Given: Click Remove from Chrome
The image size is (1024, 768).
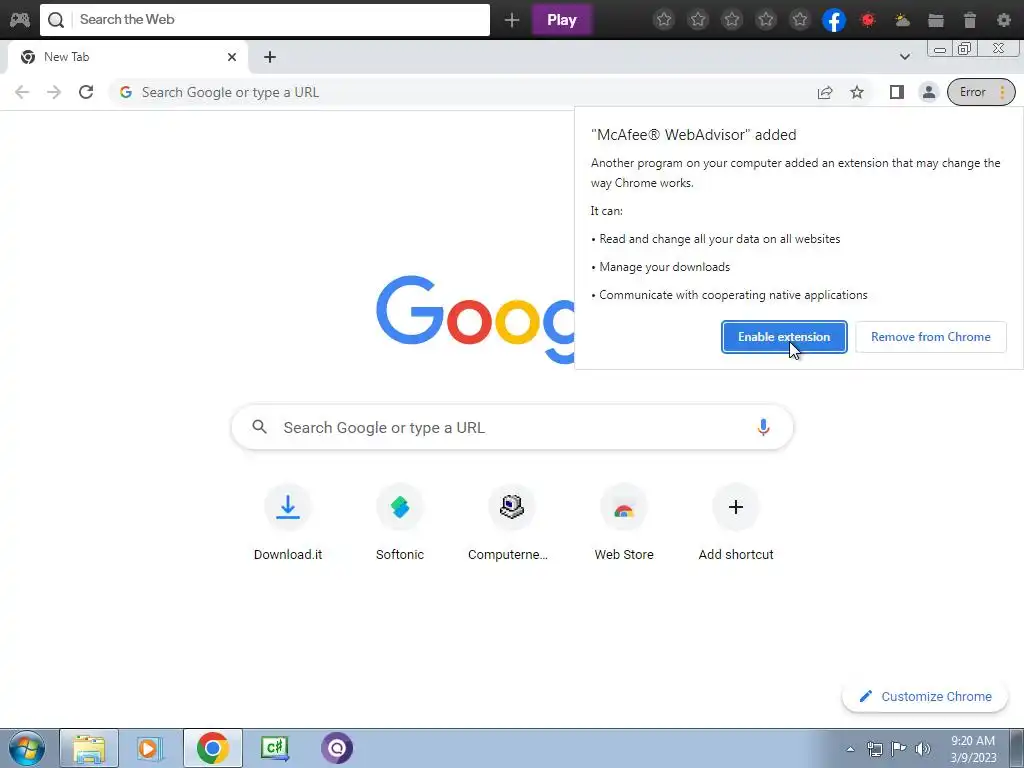Looking at the screenshot, I should [x=931, y=337].
